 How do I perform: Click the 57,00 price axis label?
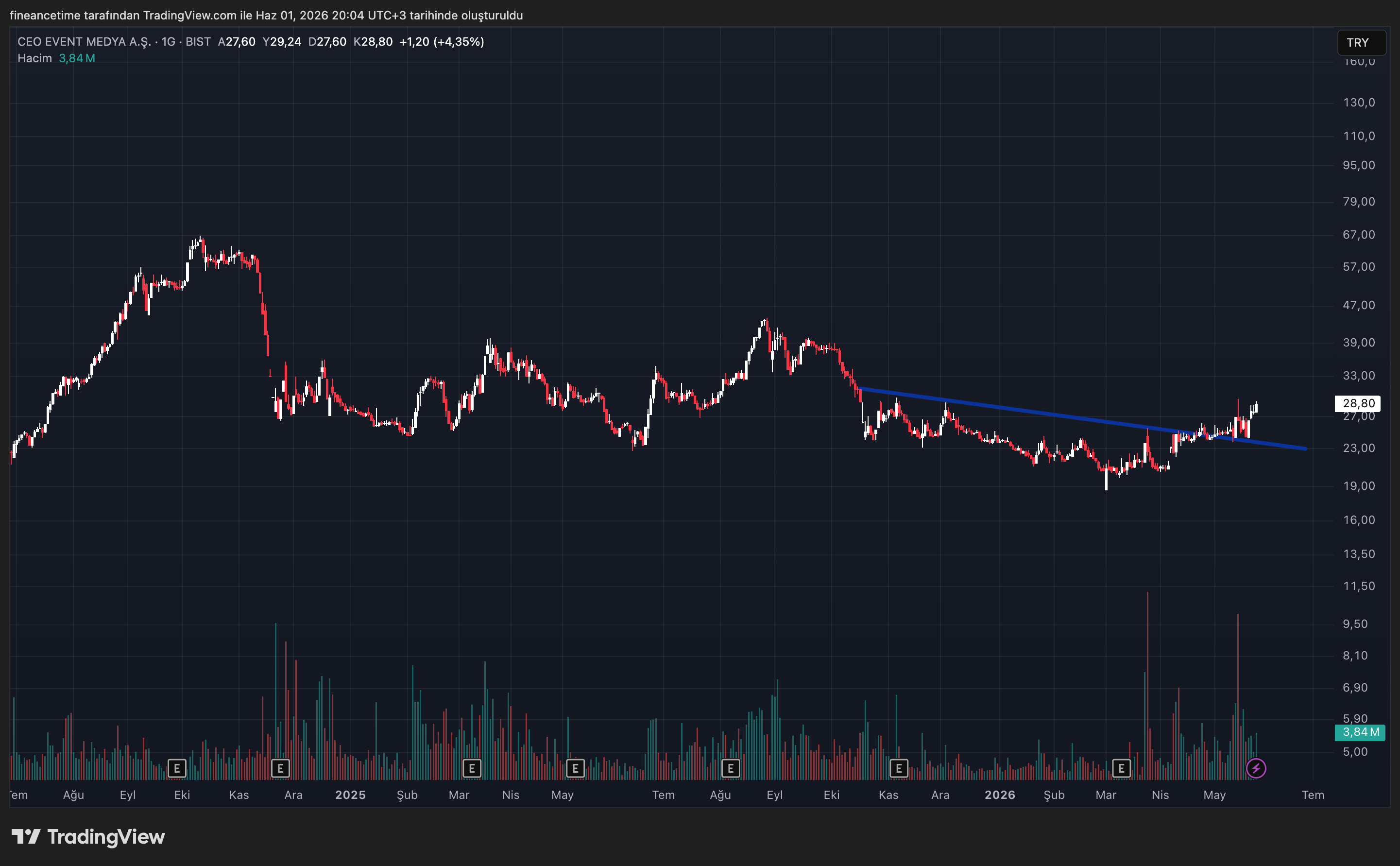coord(1359,267)
